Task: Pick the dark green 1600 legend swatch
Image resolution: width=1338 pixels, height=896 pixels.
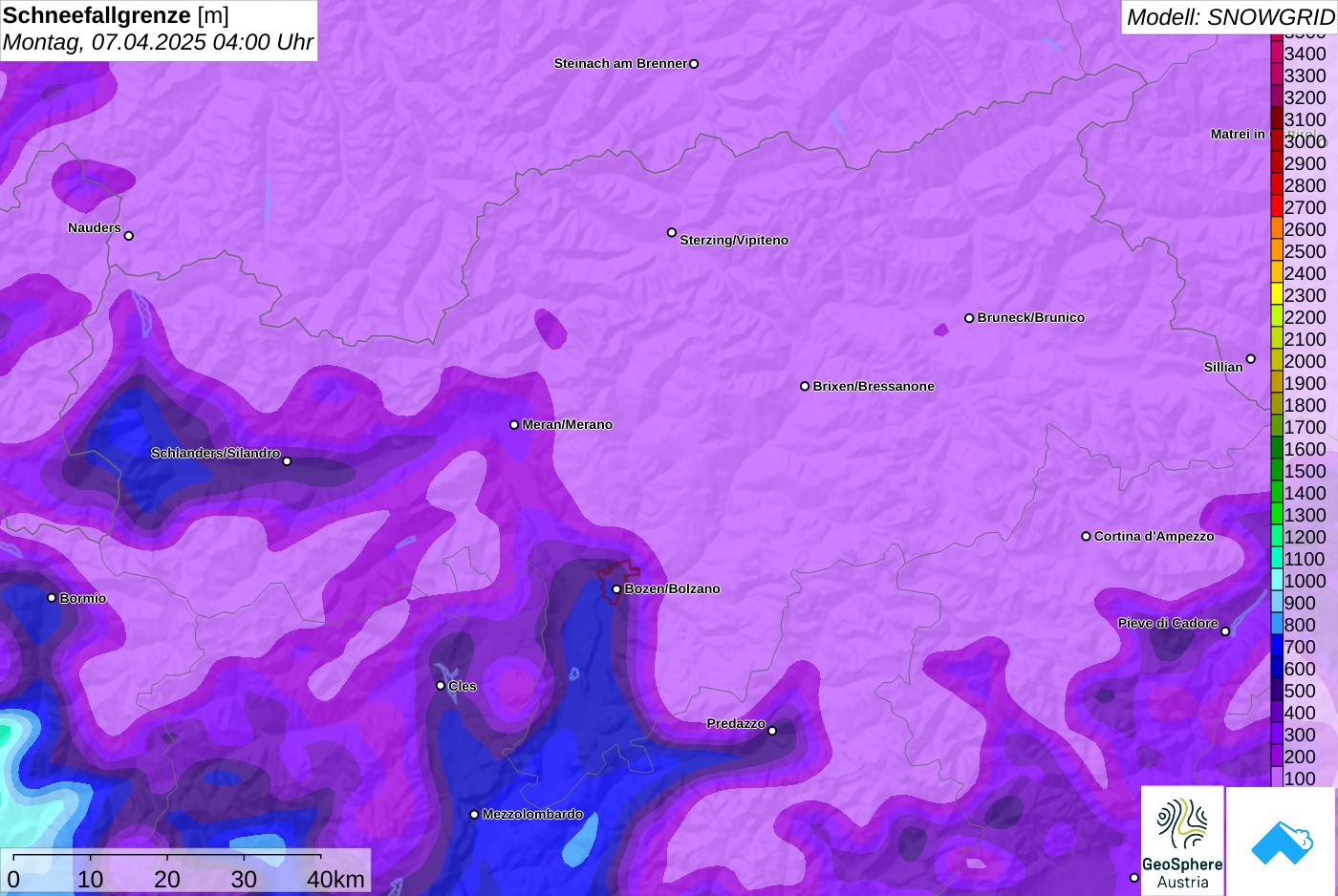Action: tap(1277, 448)
